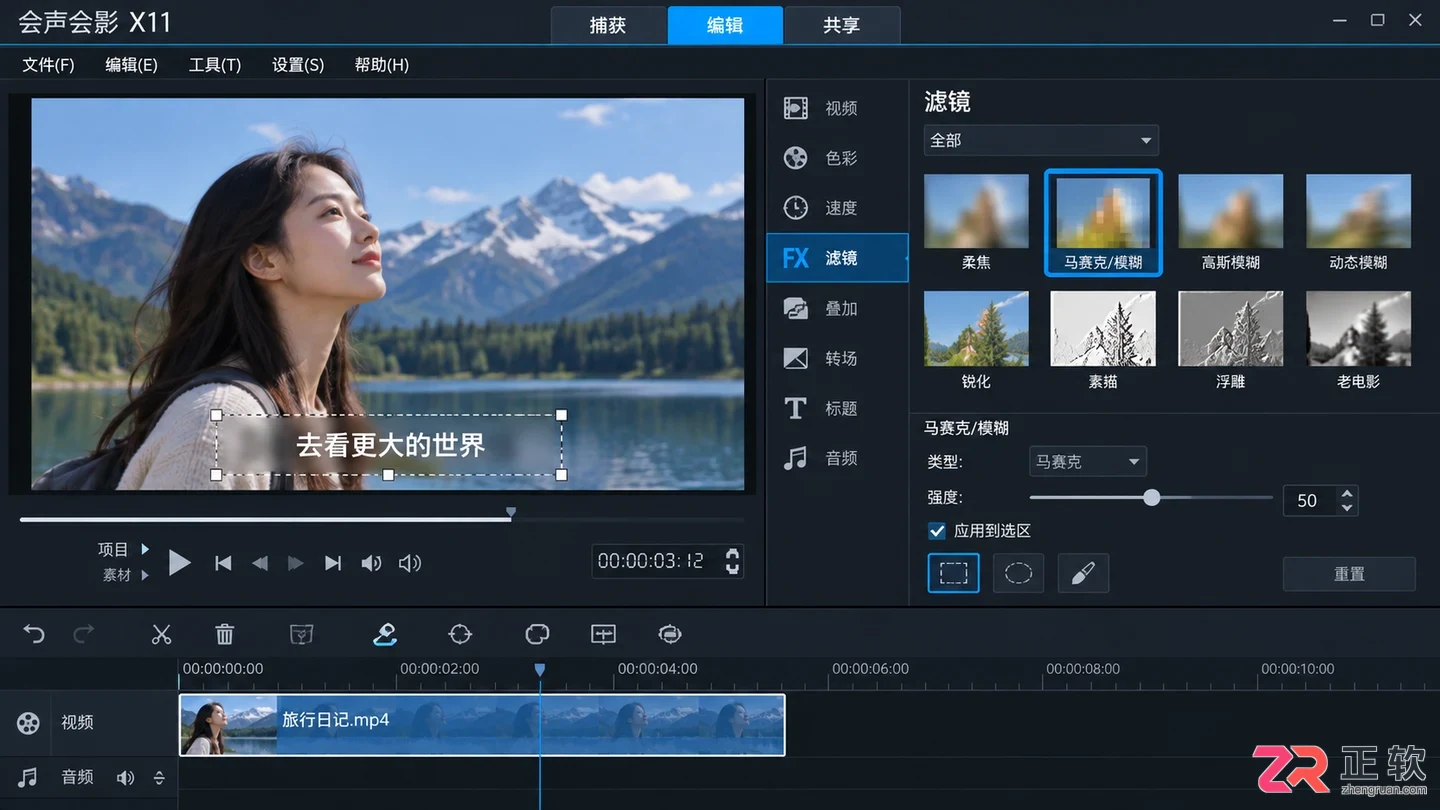This screenshot has width=1440, height=810.
Task: Click the preview scrubber progress bar
Action: (381, 519)
